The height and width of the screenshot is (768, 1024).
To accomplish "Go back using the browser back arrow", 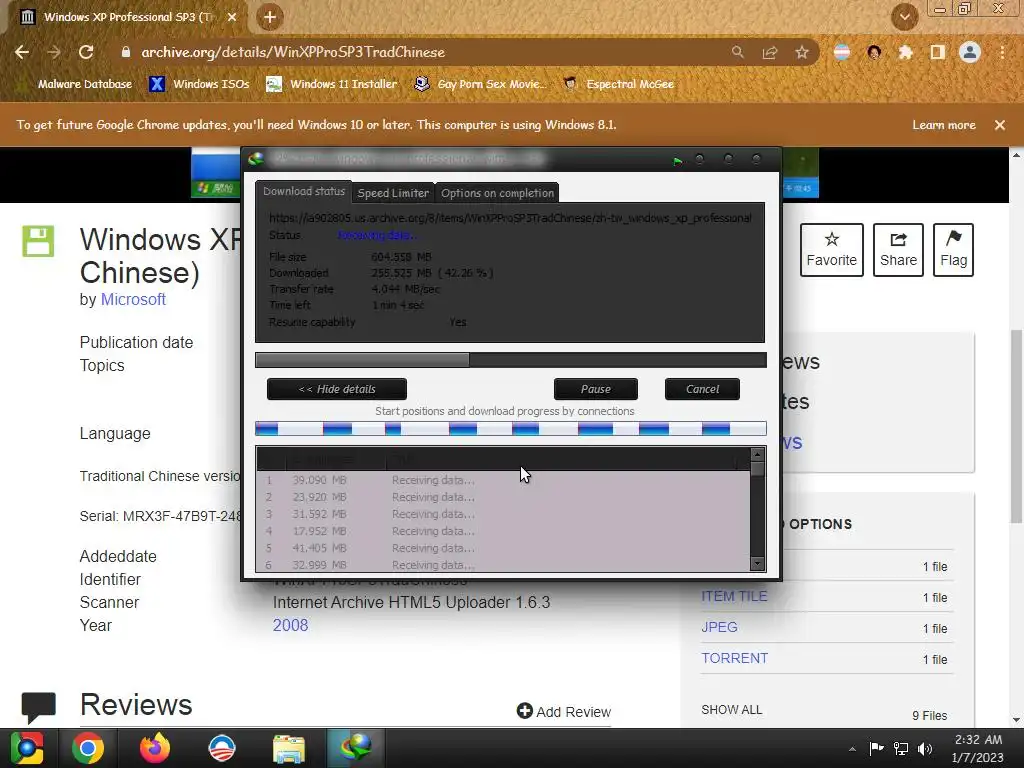I will tap(22, 52).
